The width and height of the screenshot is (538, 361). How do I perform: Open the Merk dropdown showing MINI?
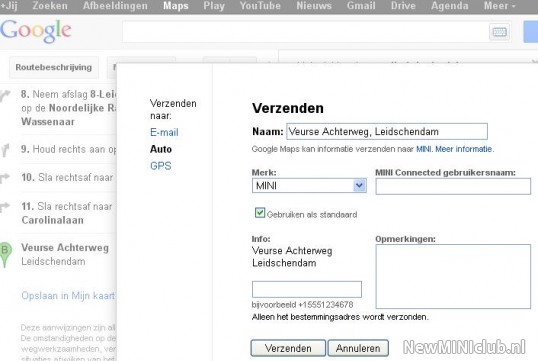[309, 186]
